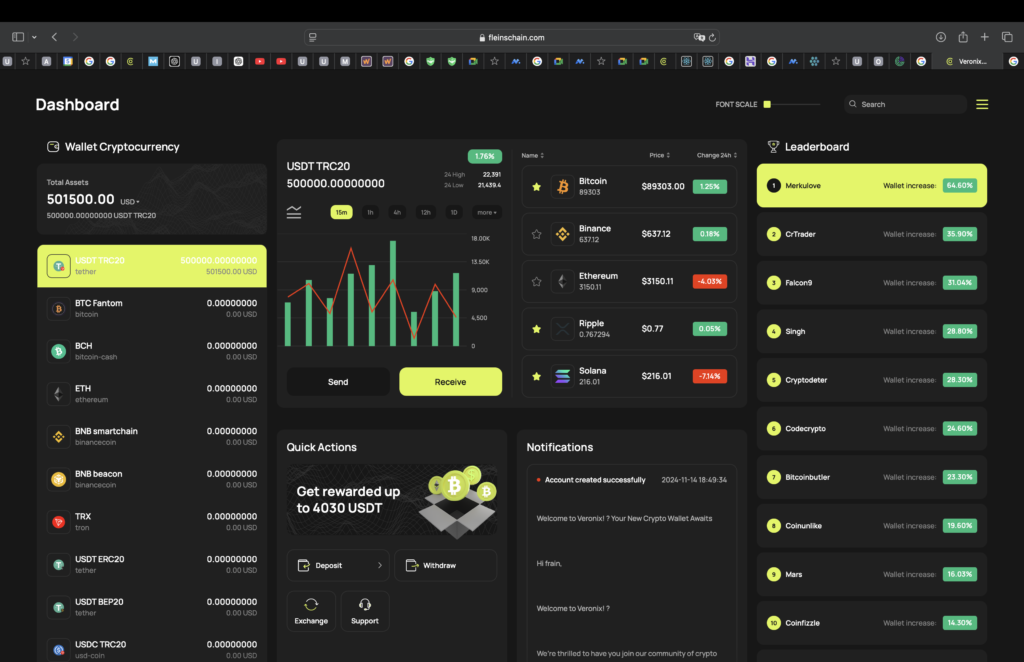This screenshot has height=662, width=1024.
Task: Click the Safari downloads icon
Action: point(941,37)
